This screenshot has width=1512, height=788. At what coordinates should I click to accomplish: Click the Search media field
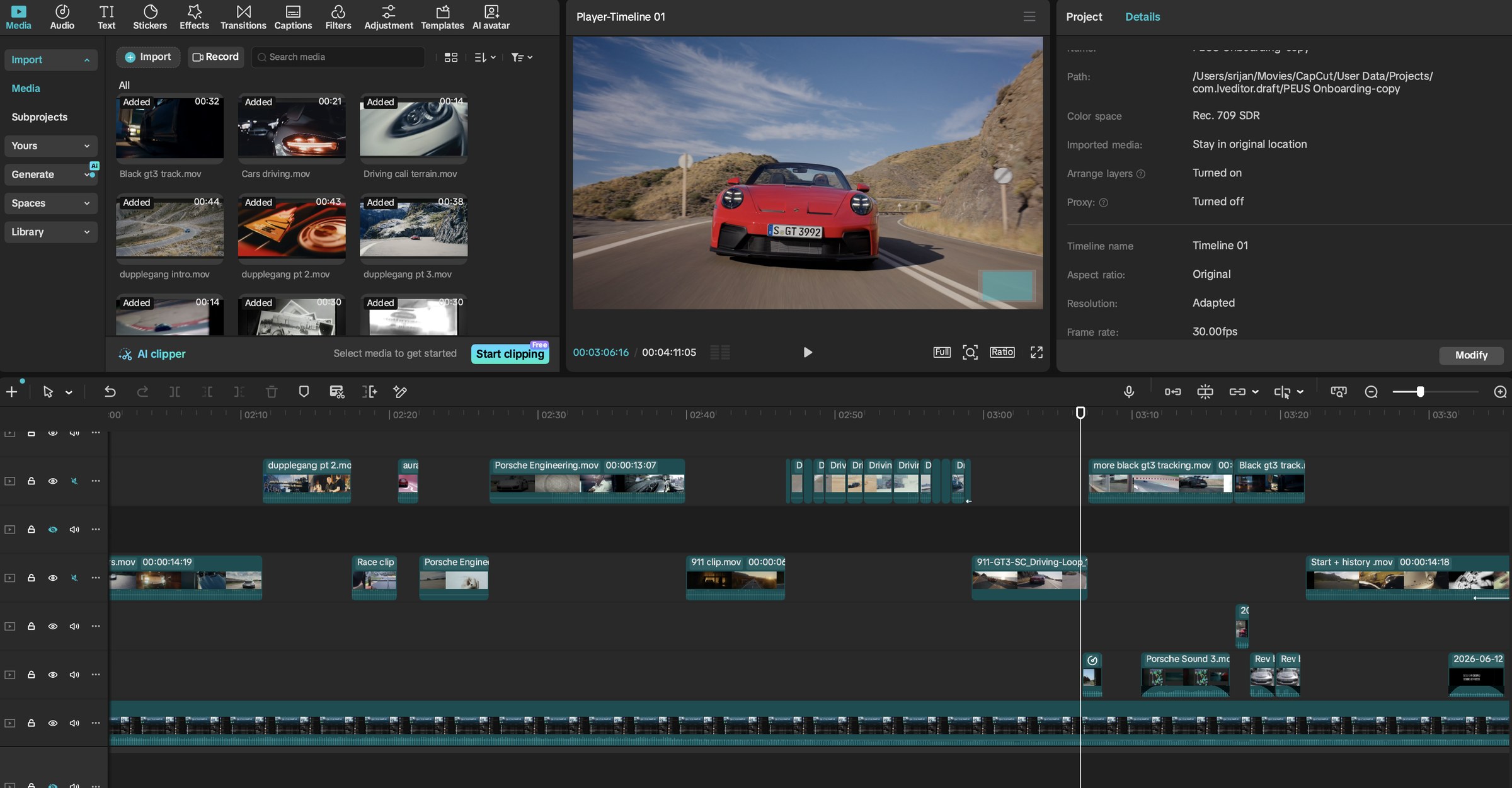[x=338, y=57]
